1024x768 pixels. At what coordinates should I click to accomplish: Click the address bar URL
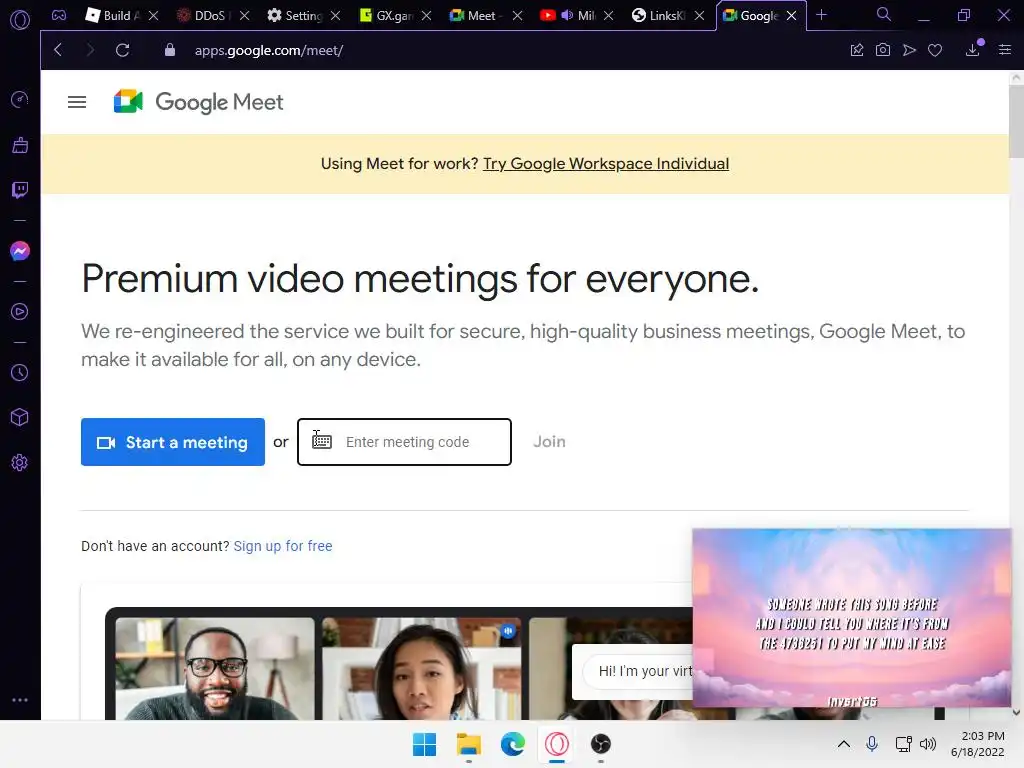click(x=269, y=50)
